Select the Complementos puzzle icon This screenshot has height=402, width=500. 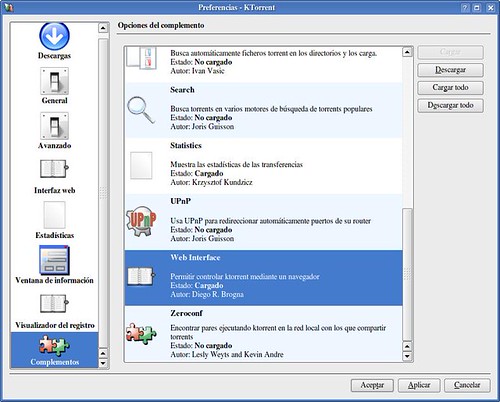(x=54, y=345)
